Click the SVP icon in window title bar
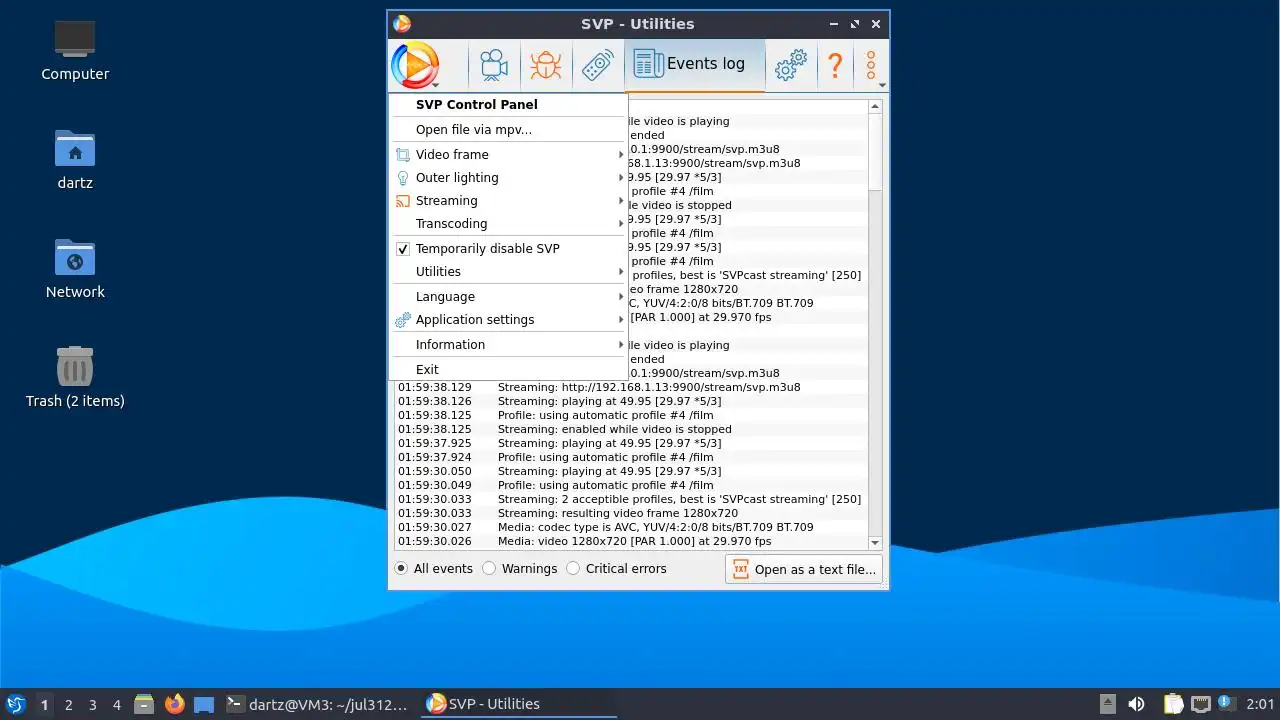The image size is (1280, 720). pos(402,24)
